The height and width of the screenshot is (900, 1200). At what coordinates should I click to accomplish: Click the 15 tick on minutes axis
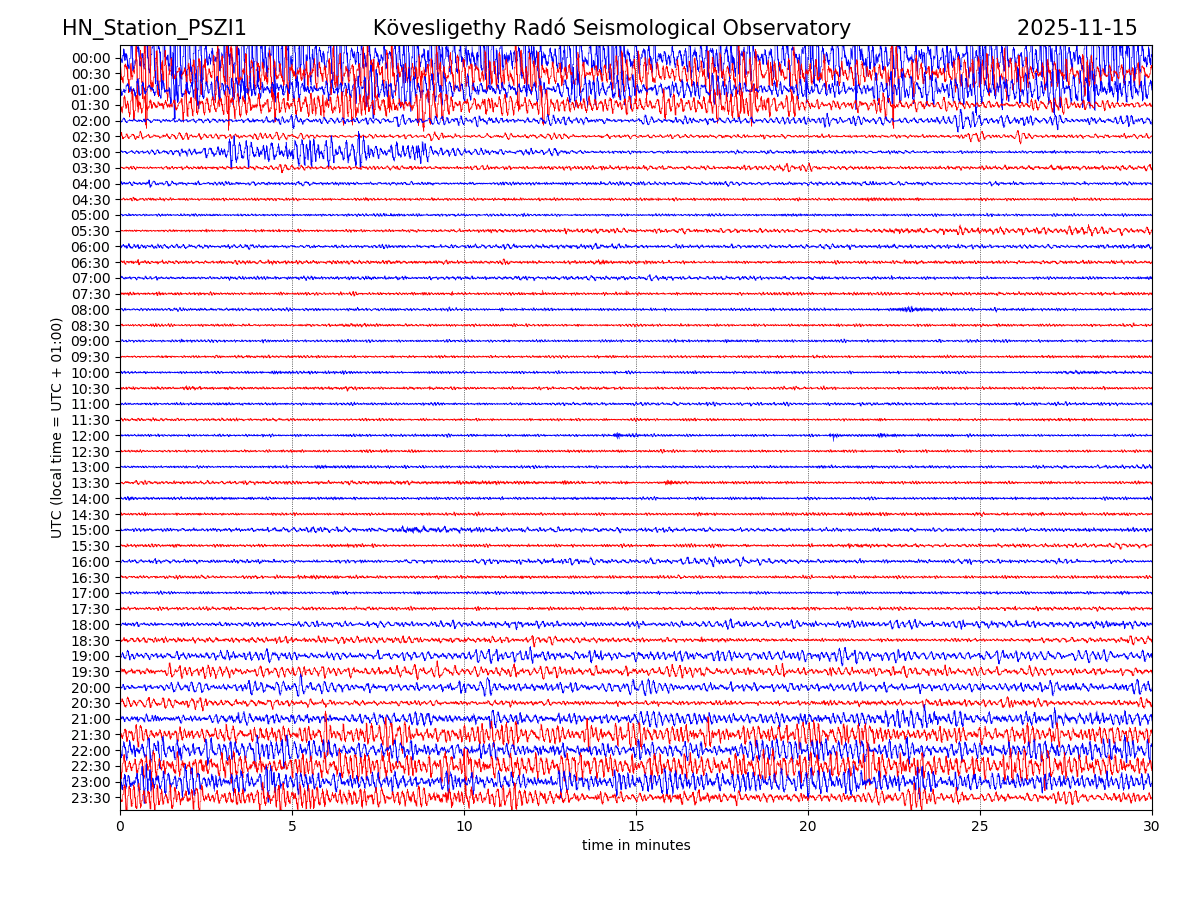(636, 826)
